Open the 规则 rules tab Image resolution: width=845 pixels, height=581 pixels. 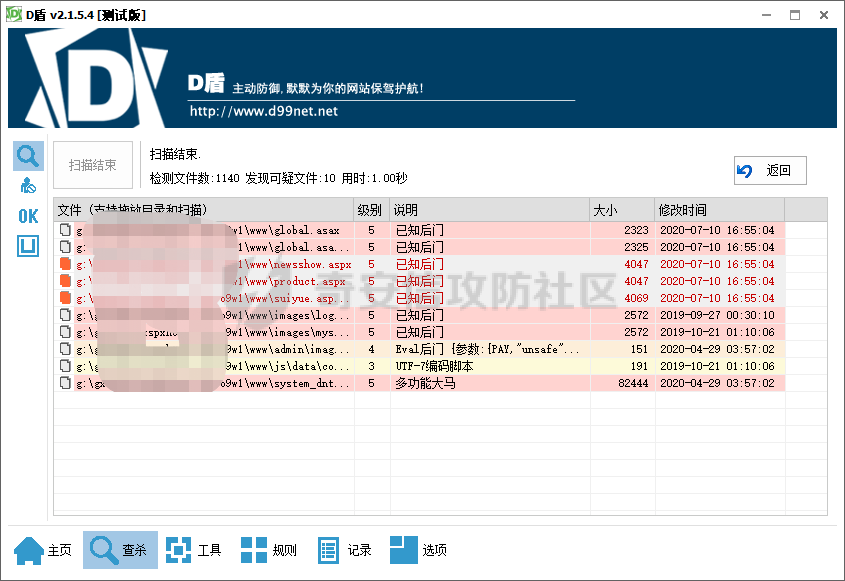coord(269,550)
